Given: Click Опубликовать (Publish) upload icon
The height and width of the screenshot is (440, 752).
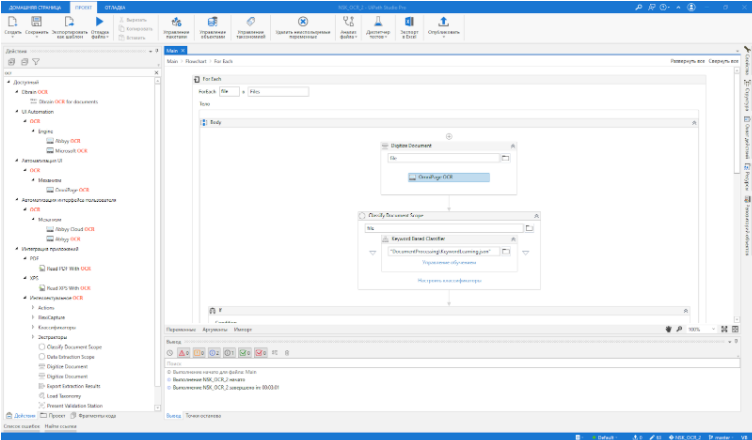Looking at the screenshot, I should (x=444, y=22).
